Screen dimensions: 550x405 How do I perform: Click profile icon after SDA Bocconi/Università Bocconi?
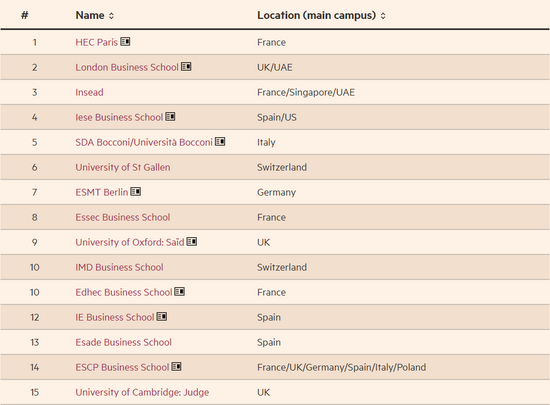(220, 141)
